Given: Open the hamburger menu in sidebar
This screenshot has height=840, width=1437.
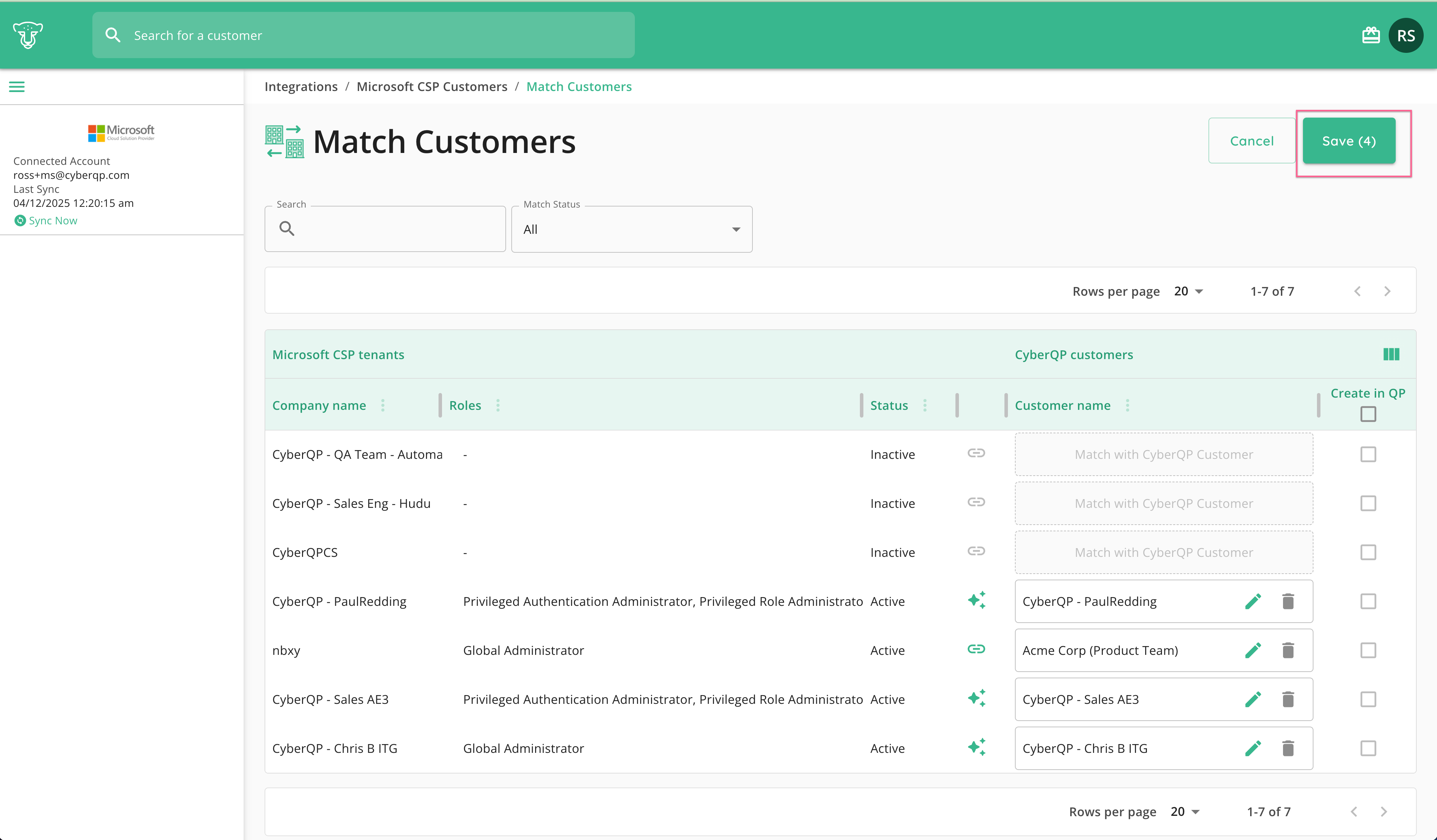Looking at the screenshot, I should point(17,87).
